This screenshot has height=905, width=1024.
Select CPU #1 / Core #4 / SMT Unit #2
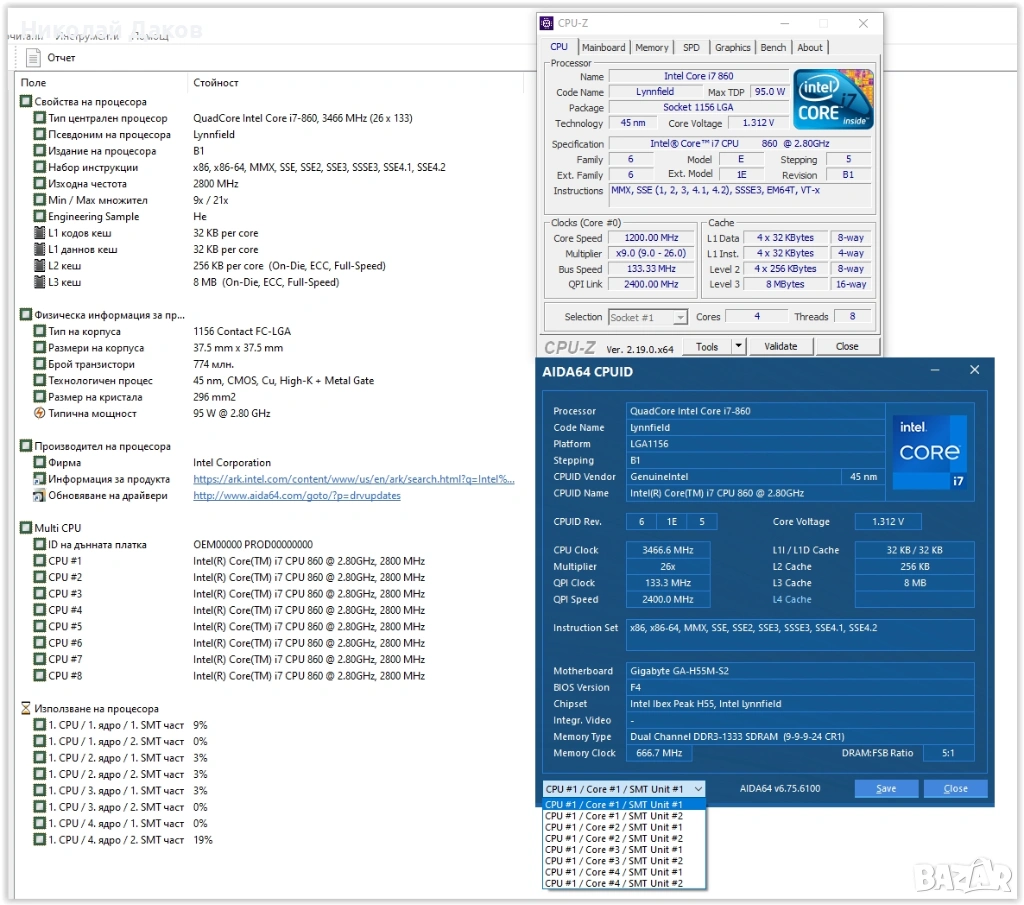click(614, 883)
